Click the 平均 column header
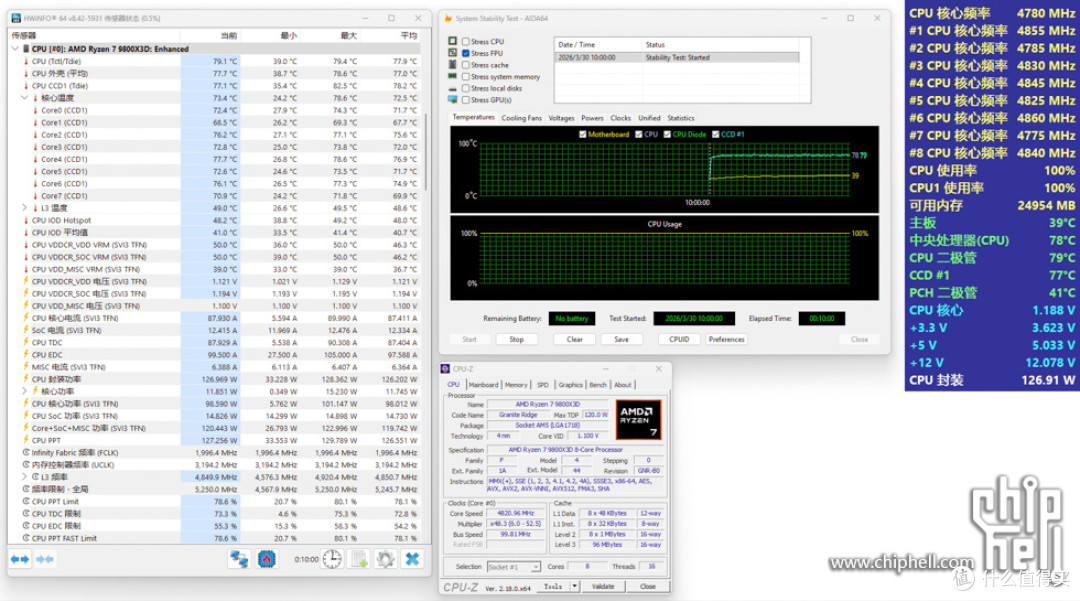1080x601 pixels. coord(390,36)
